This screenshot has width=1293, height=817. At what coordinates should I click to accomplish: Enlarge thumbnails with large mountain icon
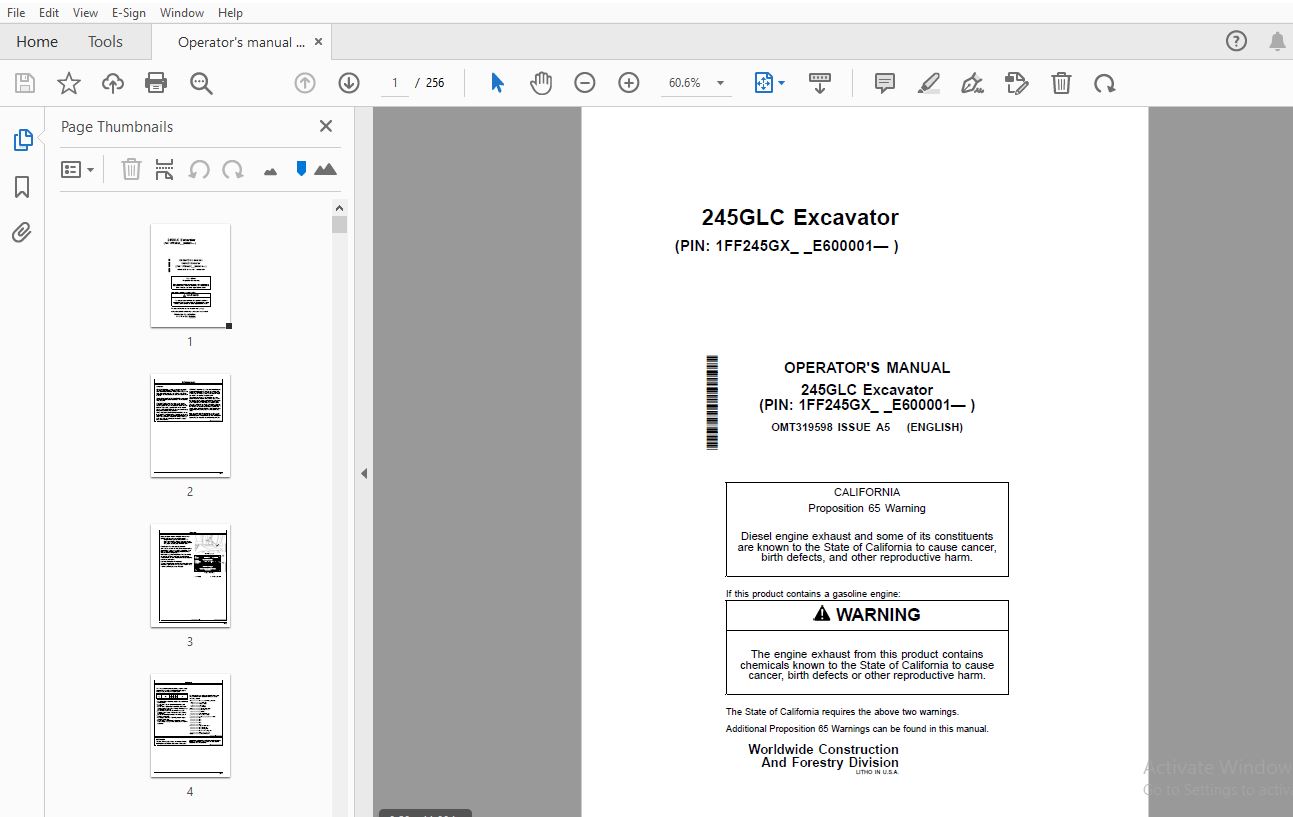tap(325, 169)
